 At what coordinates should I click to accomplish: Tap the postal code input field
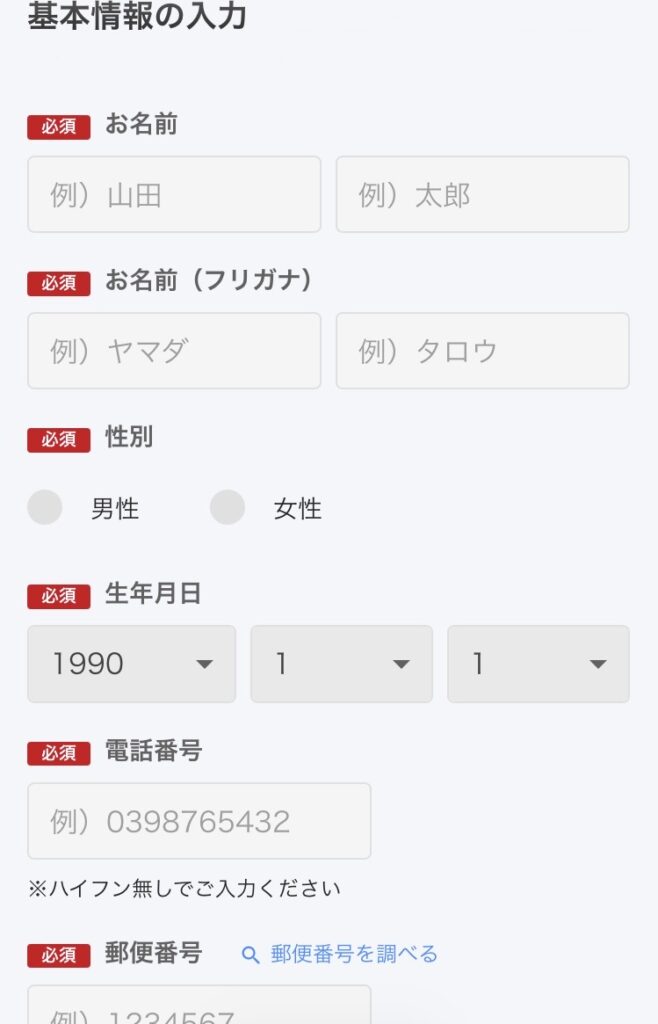coord(199,1008)
